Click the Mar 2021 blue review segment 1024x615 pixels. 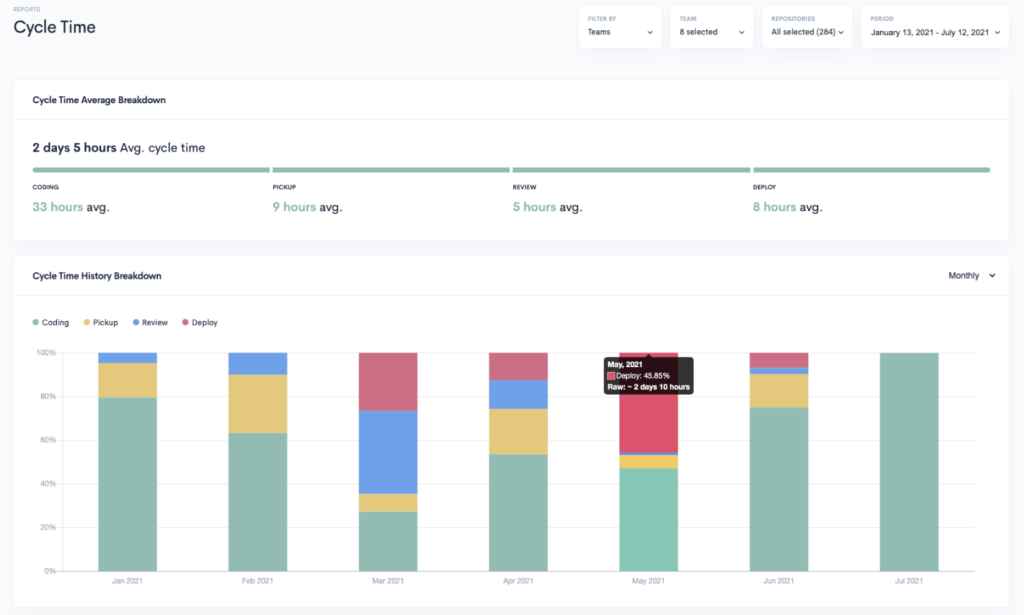coord(388,452)
